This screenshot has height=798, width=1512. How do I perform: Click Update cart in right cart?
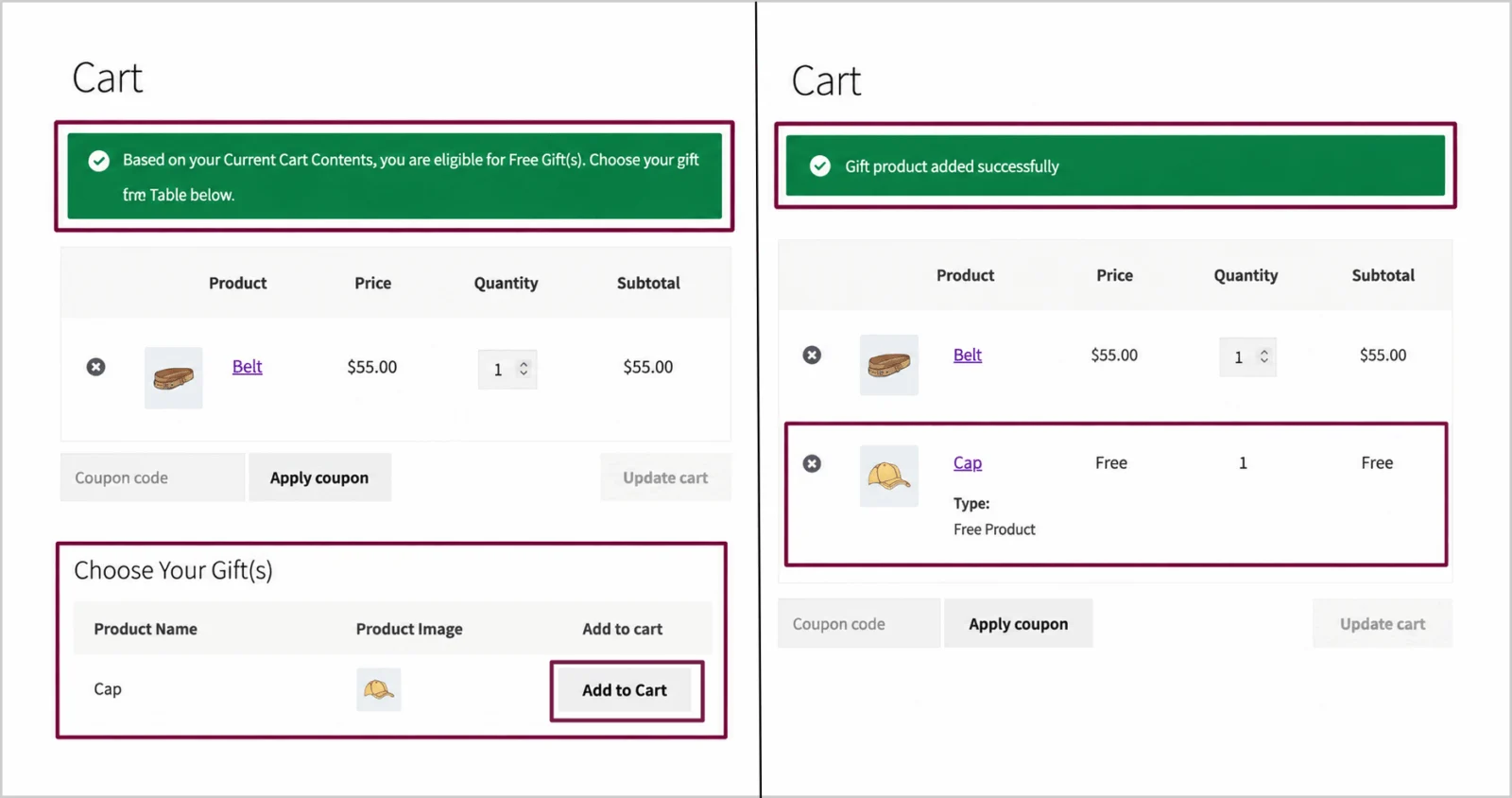point(1383,624)
